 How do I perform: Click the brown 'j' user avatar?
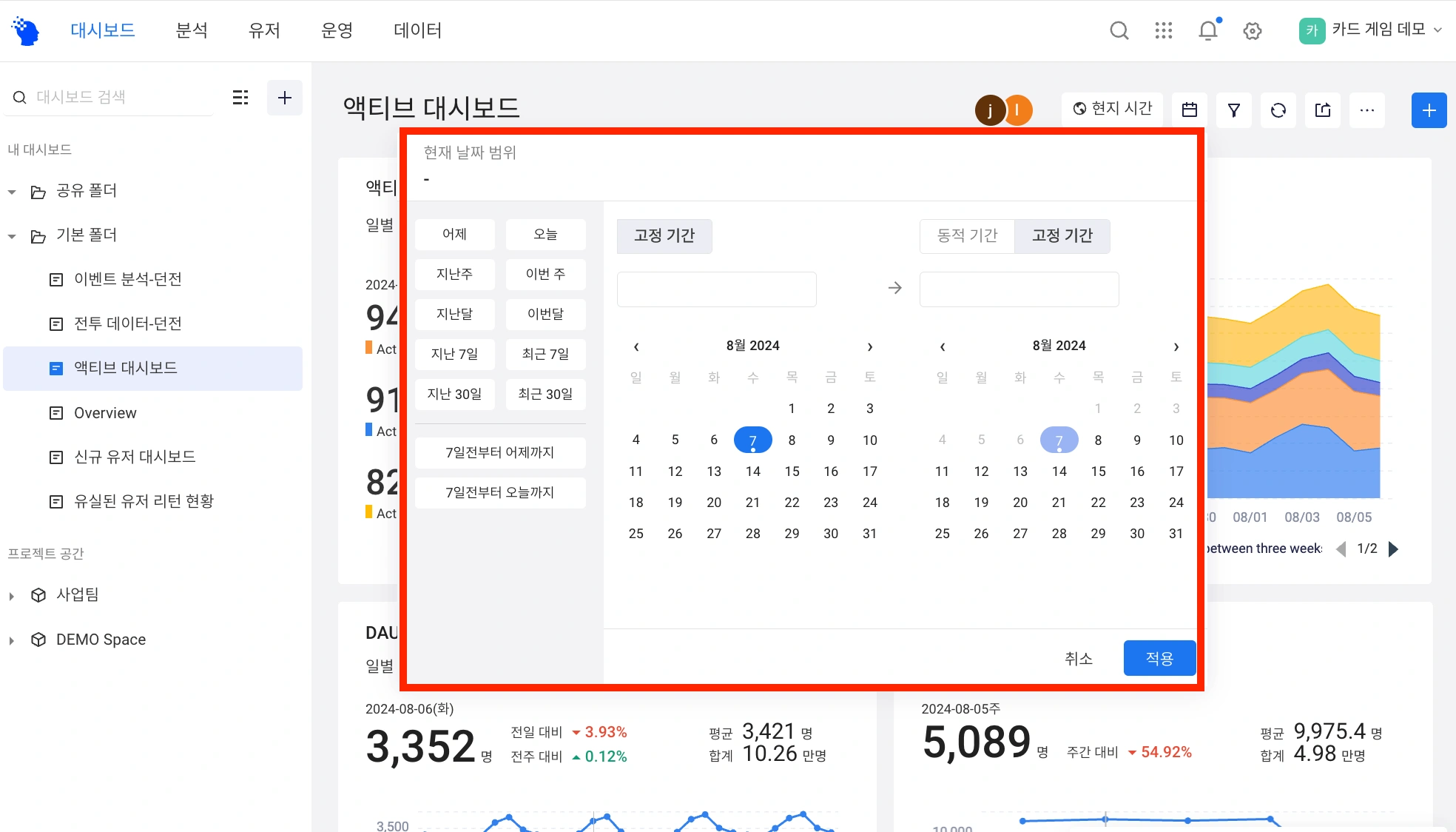pos(989,110)
